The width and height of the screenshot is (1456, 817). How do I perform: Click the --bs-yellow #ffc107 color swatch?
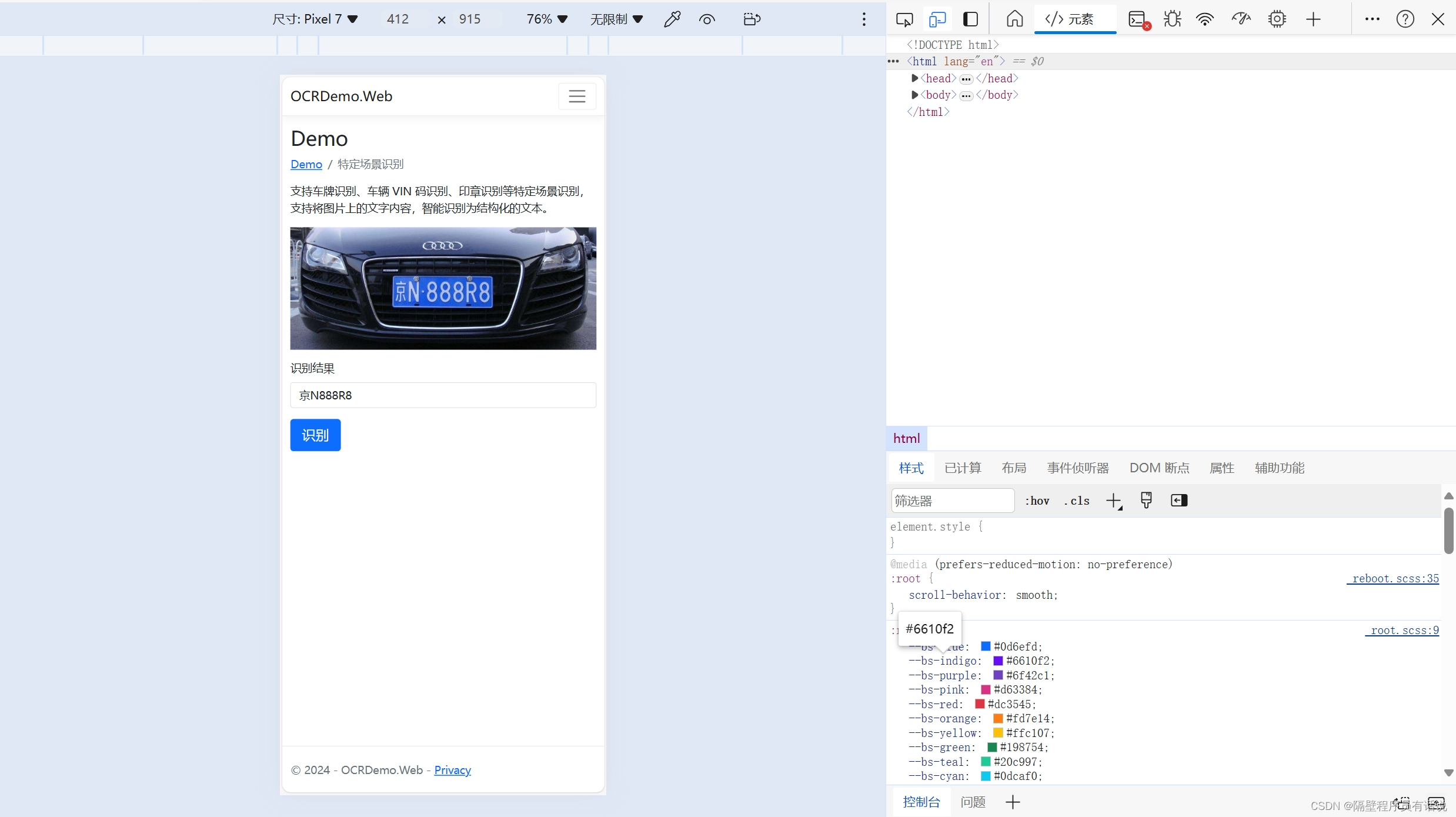click(998, 733)
